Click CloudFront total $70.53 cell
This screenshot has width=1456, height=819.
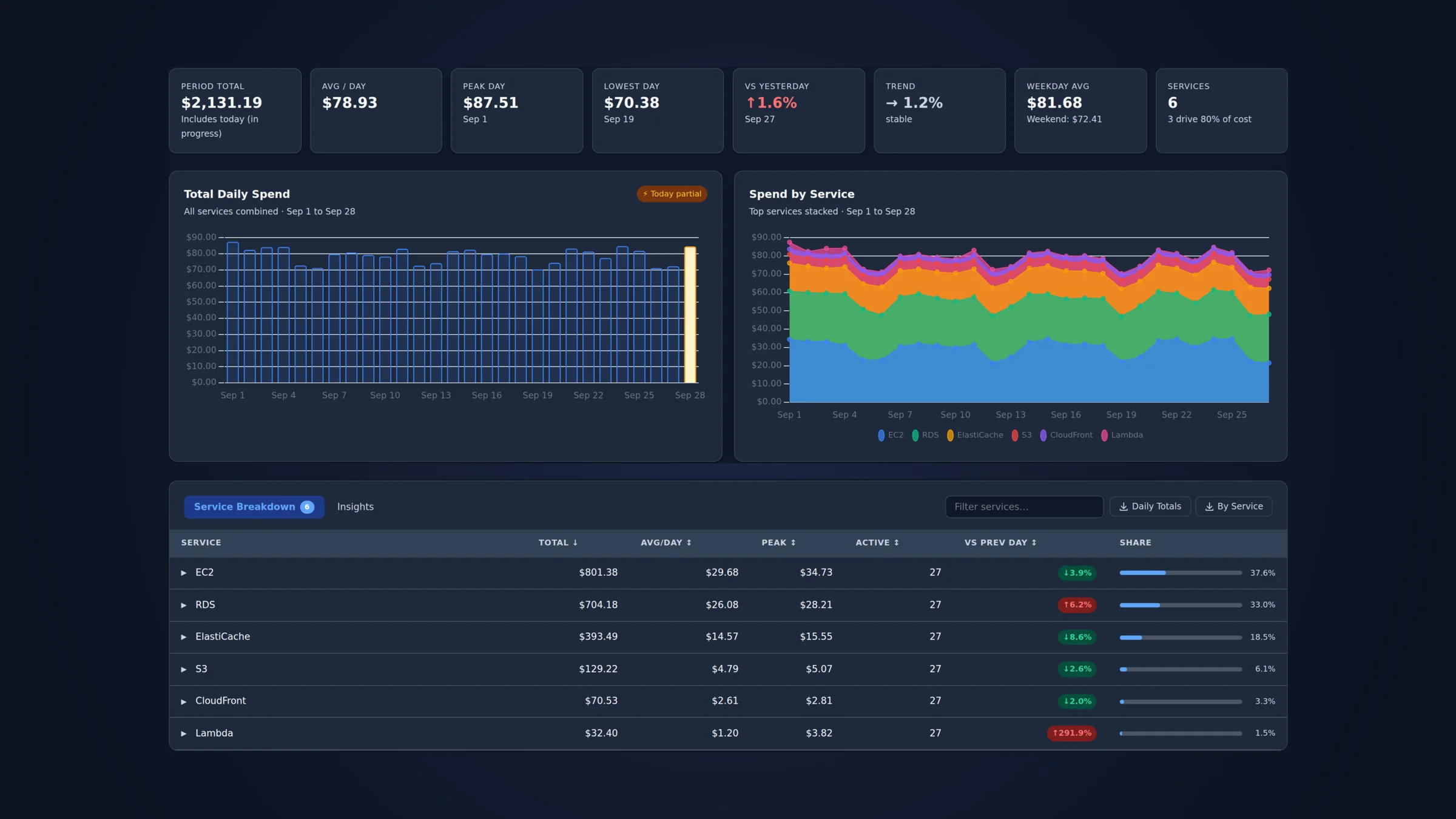tap(601, 701)
